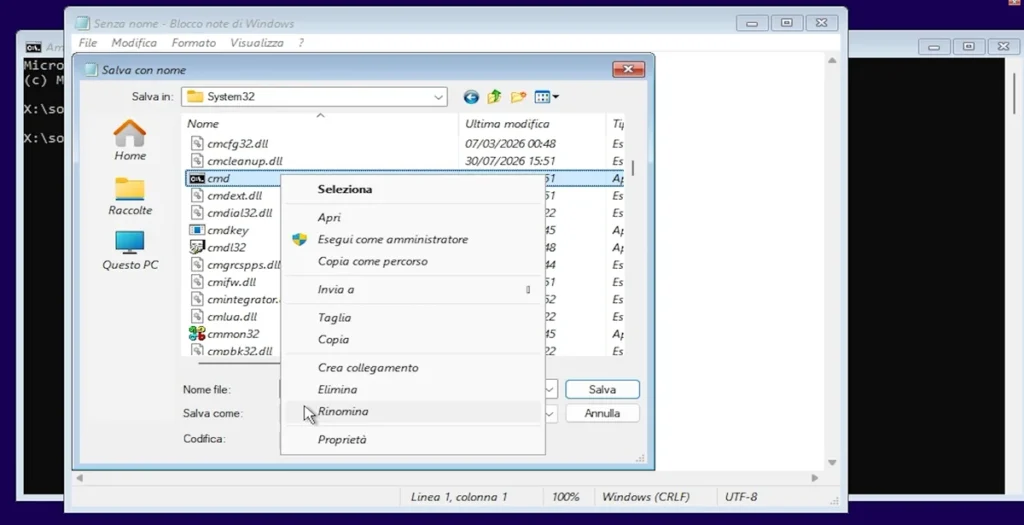Click the 100% zoom status entry
Image resolution: width=1024 pixels, height=525 pixels.
coord(566,497)
